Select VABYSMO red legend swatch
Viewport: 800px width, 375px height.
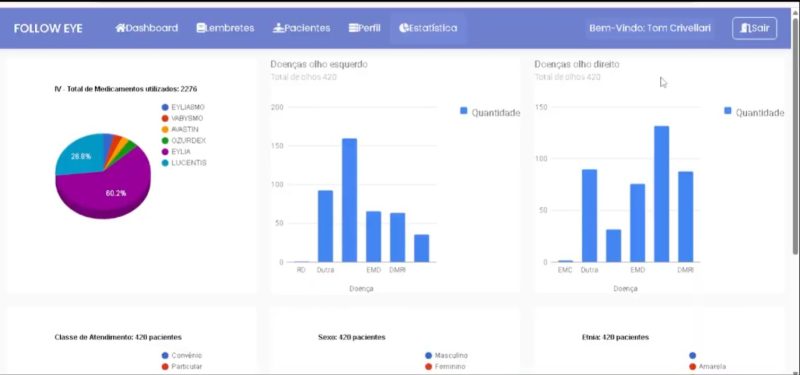click(165, 118)
